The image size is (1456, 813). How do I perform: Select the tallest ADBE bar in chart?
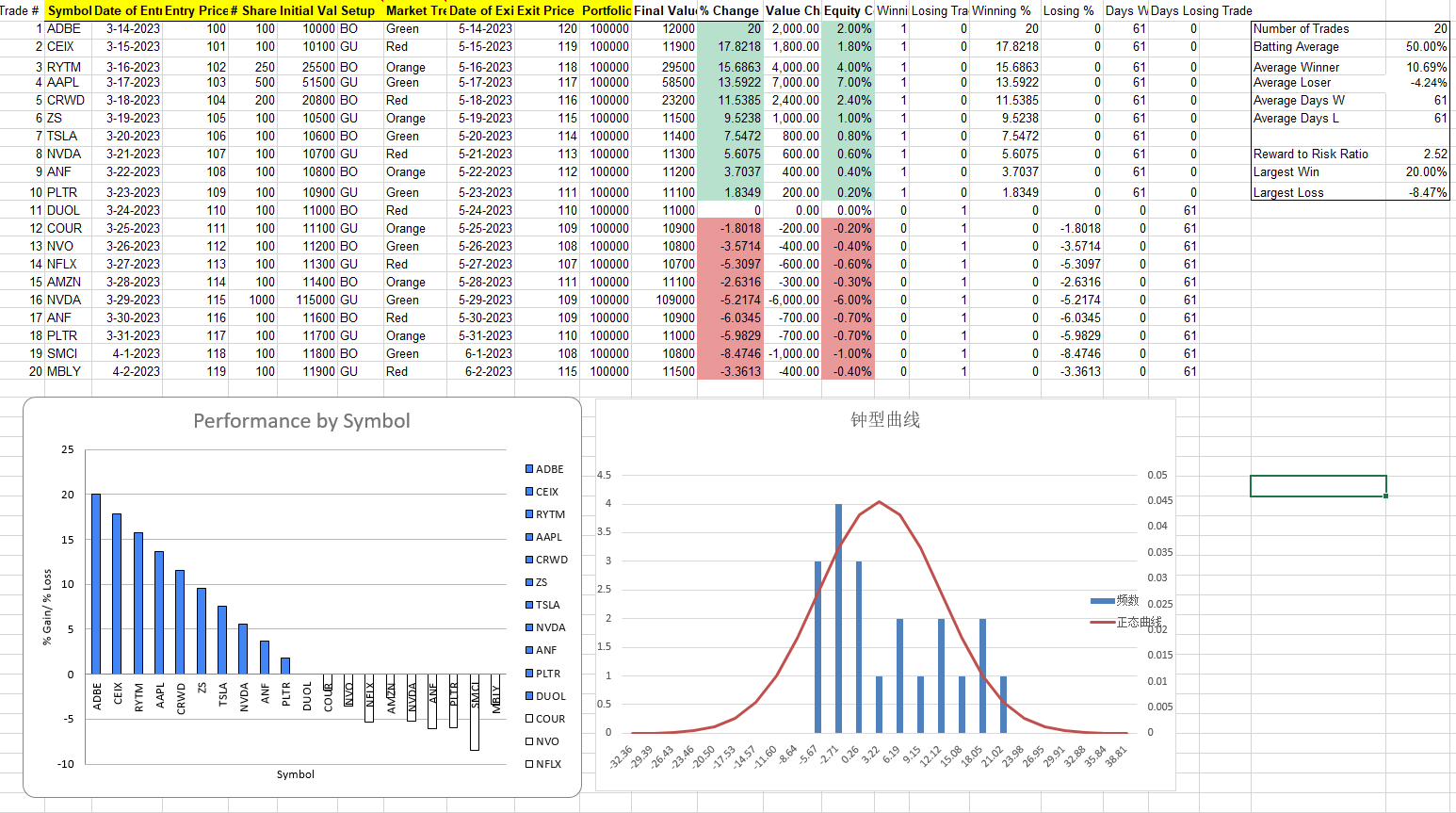(x=96, y=584)
